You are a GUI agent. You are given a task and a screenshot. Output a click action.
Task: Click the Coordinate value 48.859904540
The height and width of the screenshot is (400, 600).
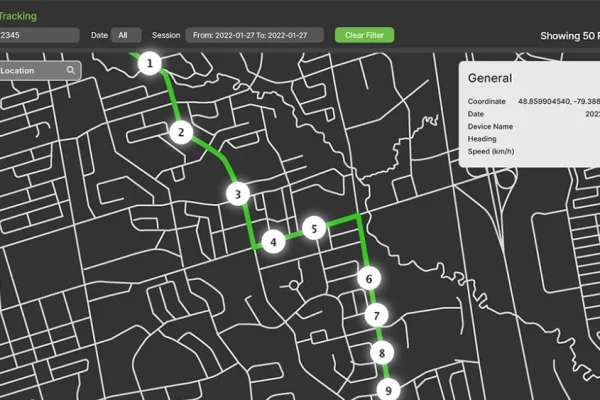(559, 101)
